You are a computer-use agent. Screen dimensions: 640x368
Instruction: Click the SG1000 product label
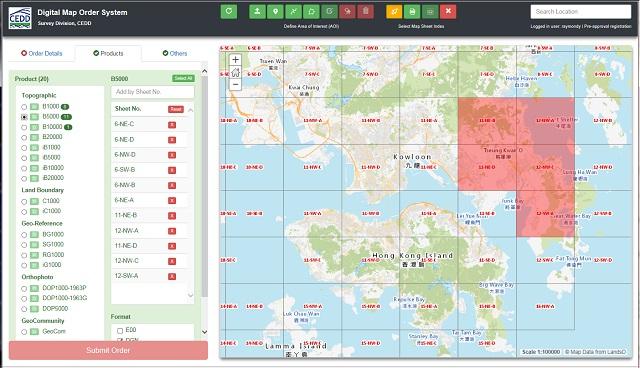(53, 244)
